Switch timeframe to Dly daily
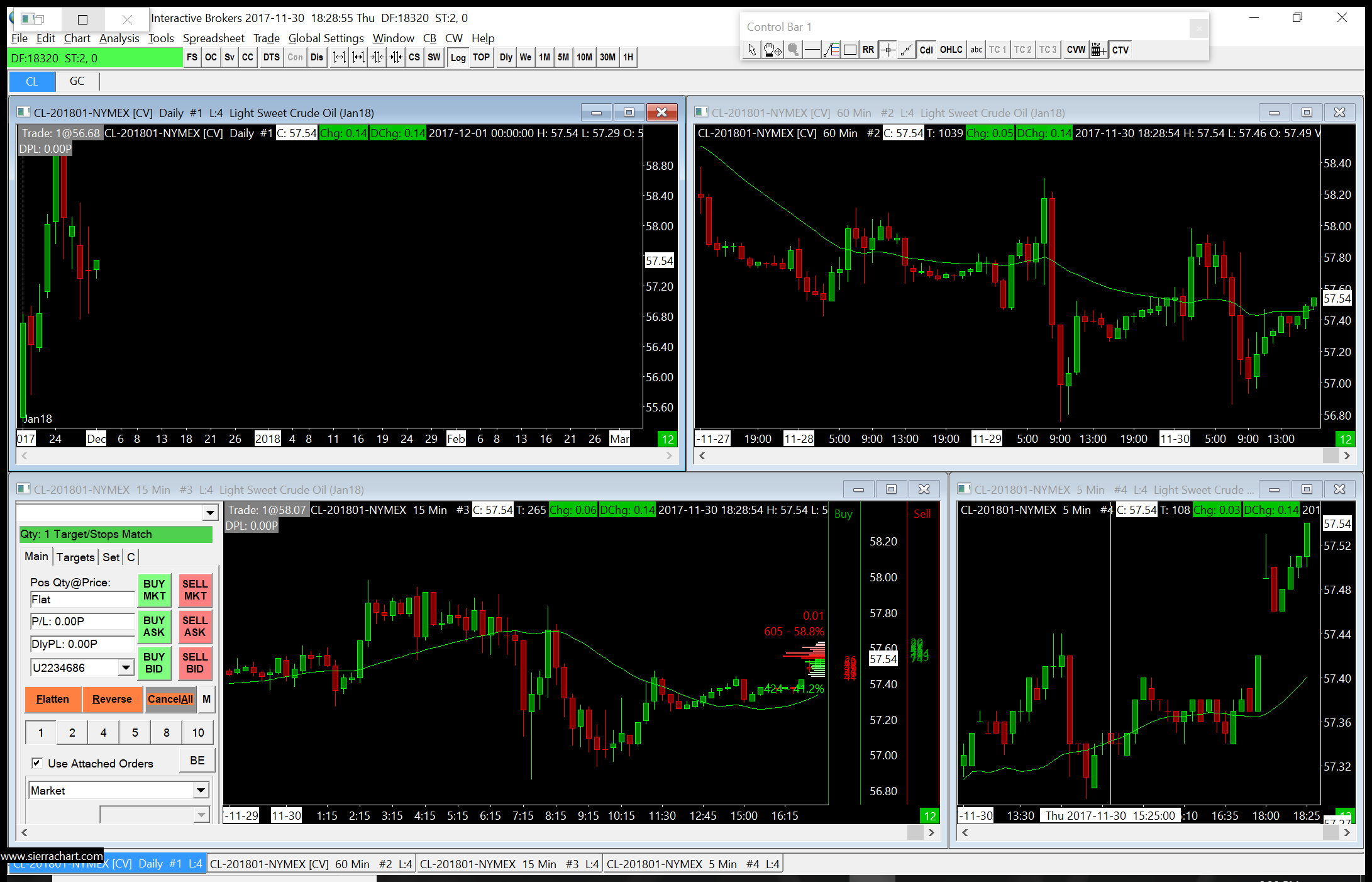The image size is (1372, 882). [x=506, y=57]
